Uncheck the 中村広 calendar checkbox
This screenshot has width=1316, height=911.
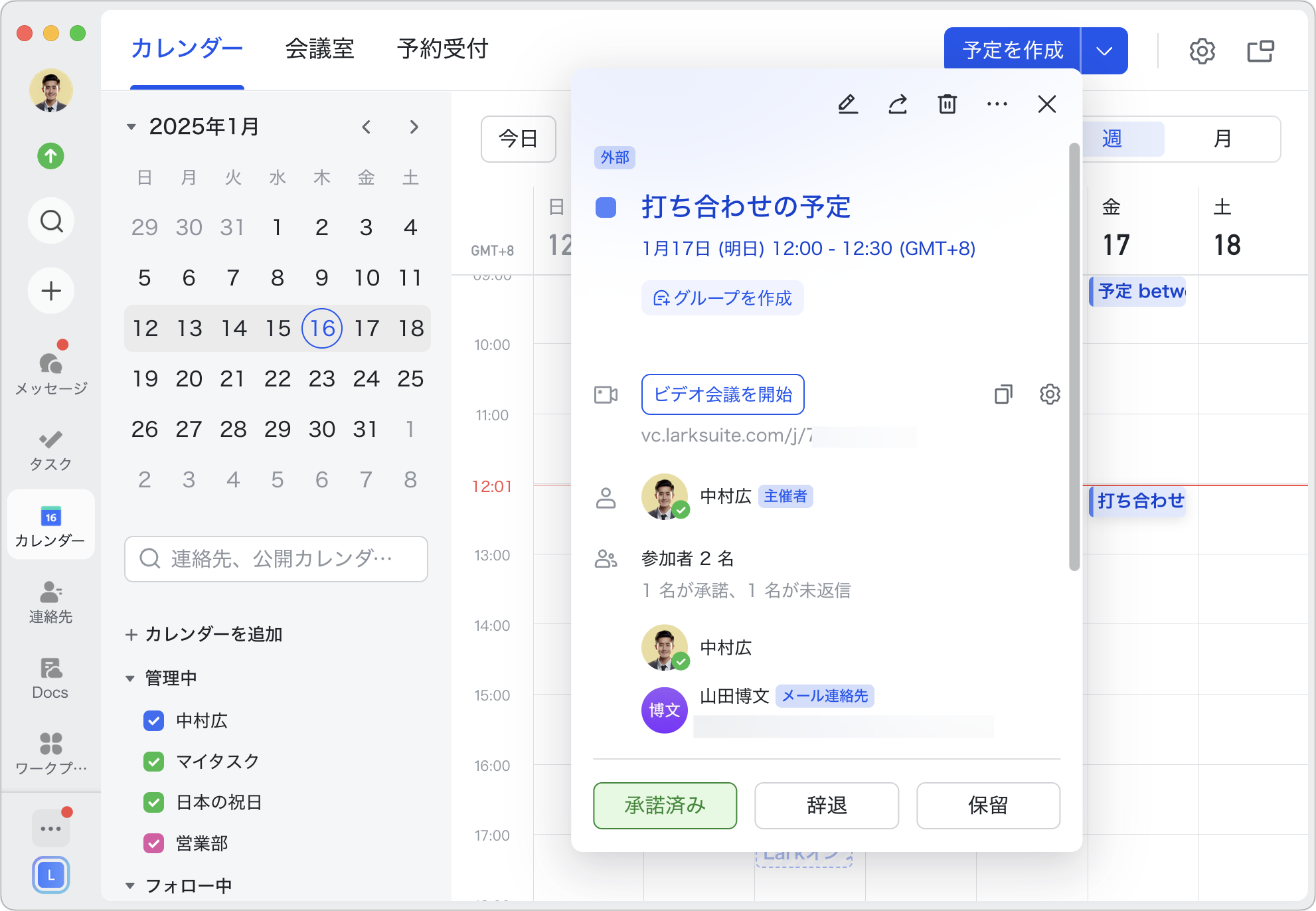coord(154,720)
